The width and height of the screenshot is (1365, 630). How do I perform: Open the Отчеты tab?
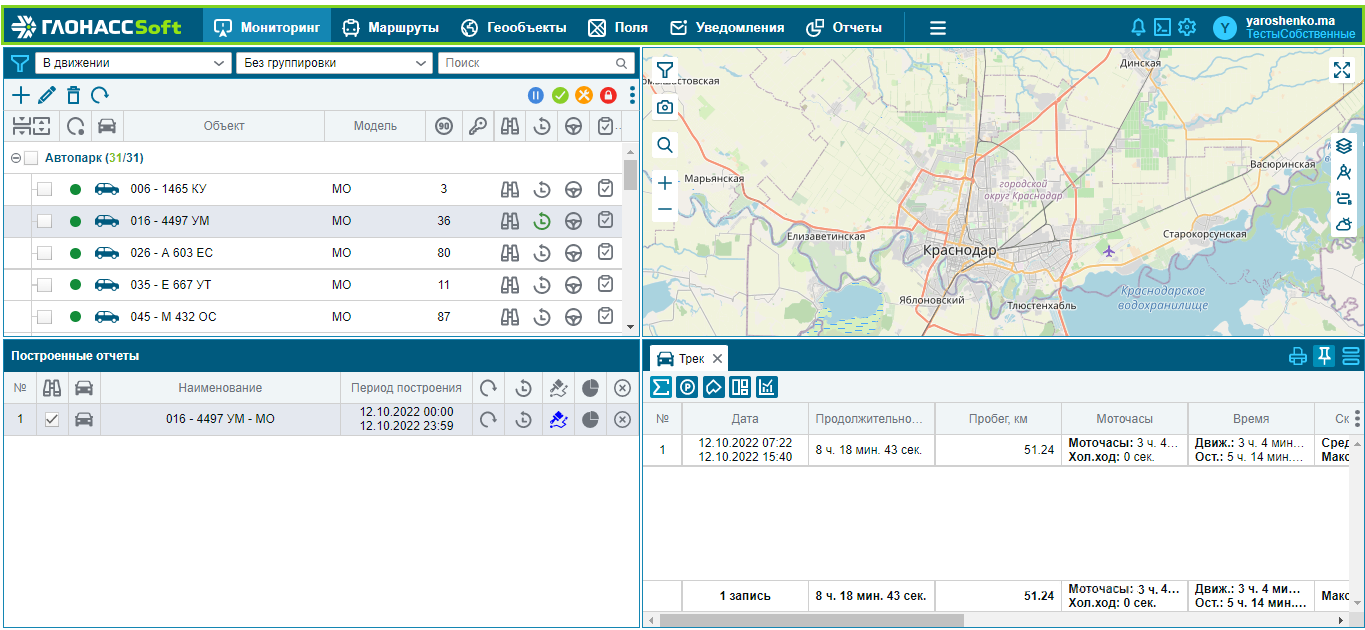tap(844, 27)
